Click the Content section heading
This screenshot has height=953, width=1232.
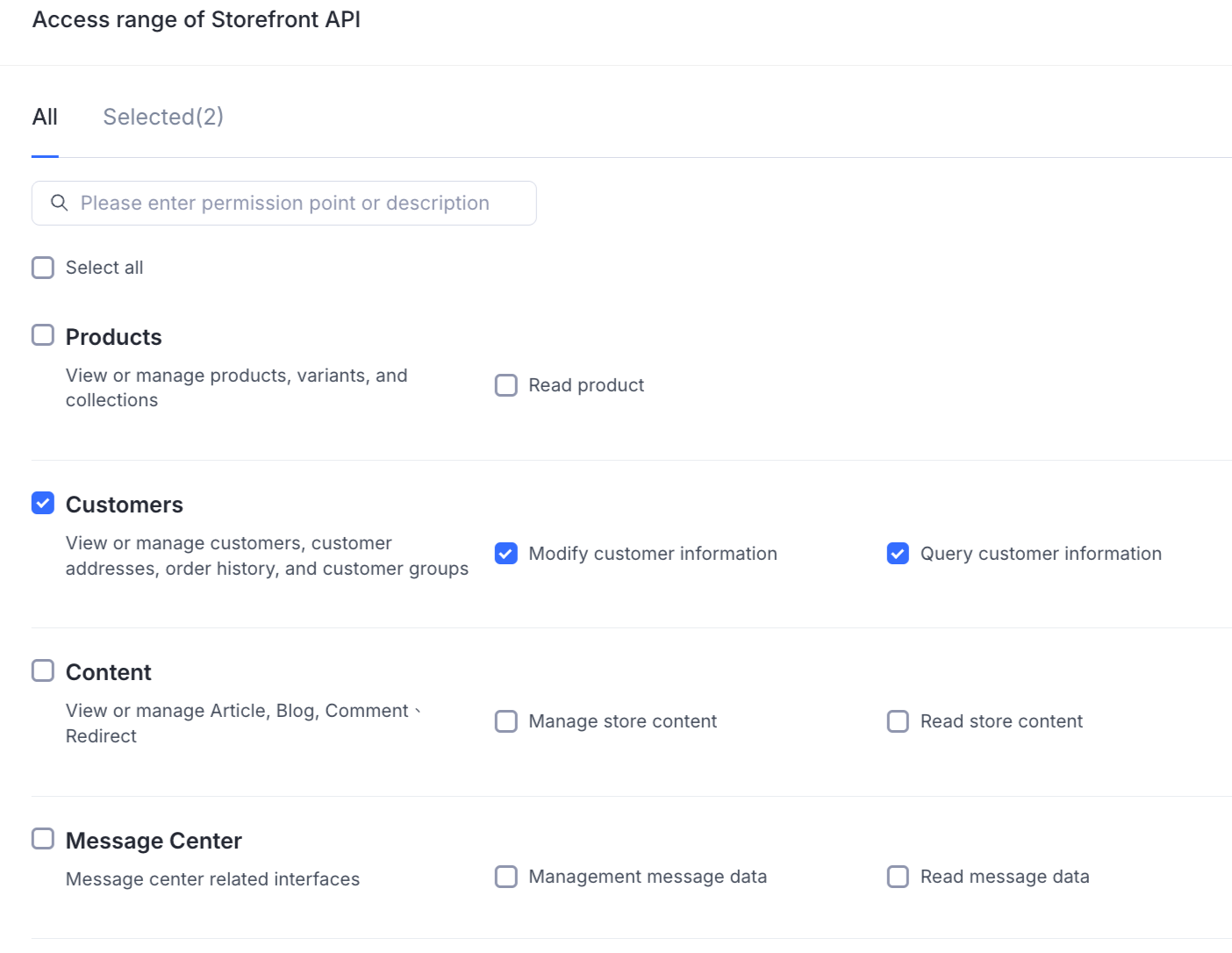(x=109, y=672)
